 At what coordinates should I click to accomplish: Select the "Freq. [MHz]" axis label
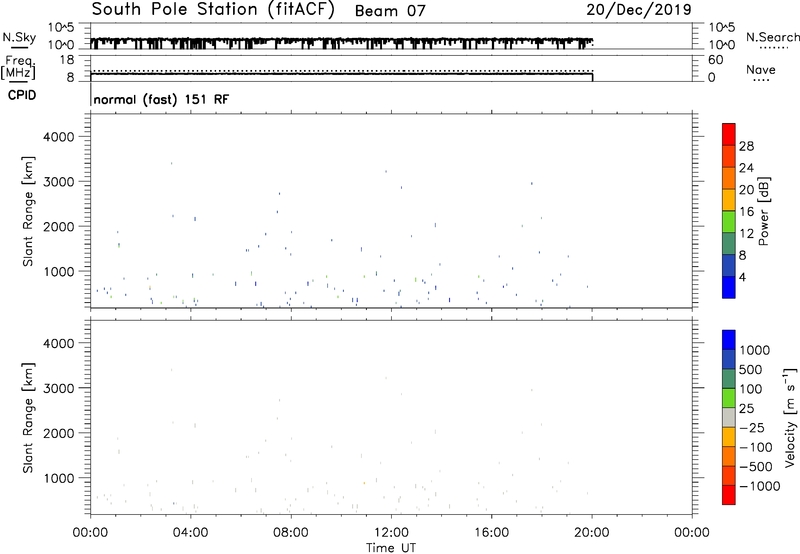[x=18, y=67]
